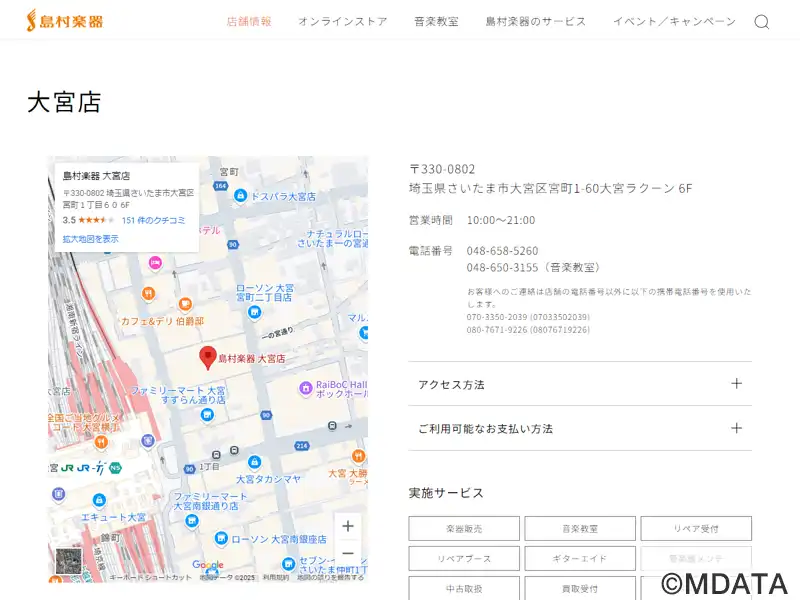
Task: Open the 音楽教室 menu item
Action: [436, 21]
